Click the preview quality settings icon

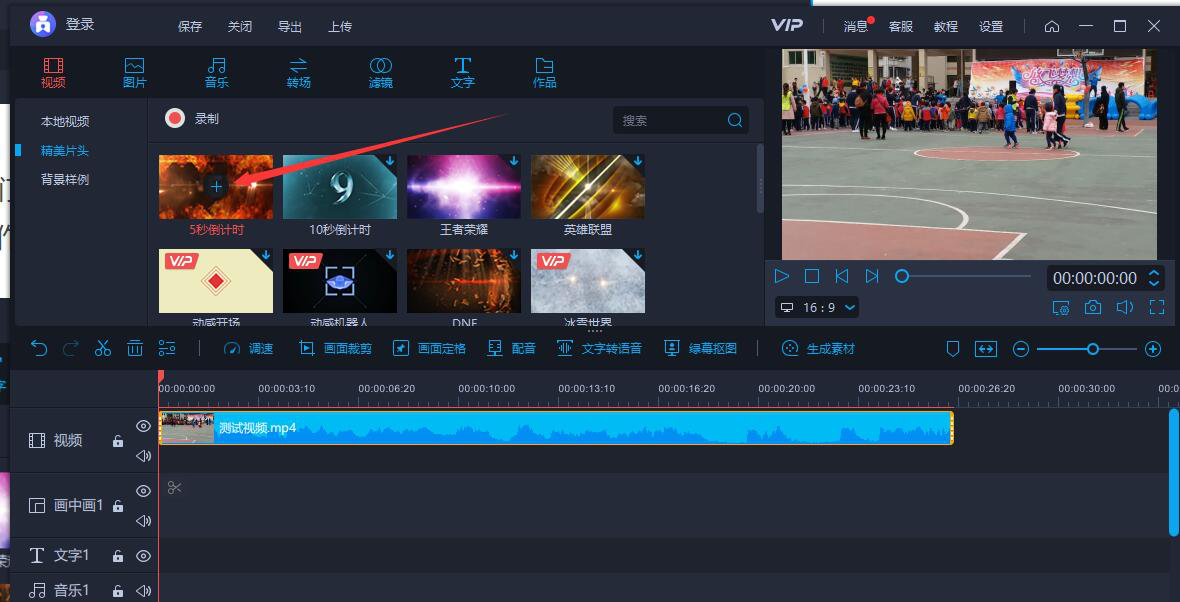click(x=1061, y=307)
